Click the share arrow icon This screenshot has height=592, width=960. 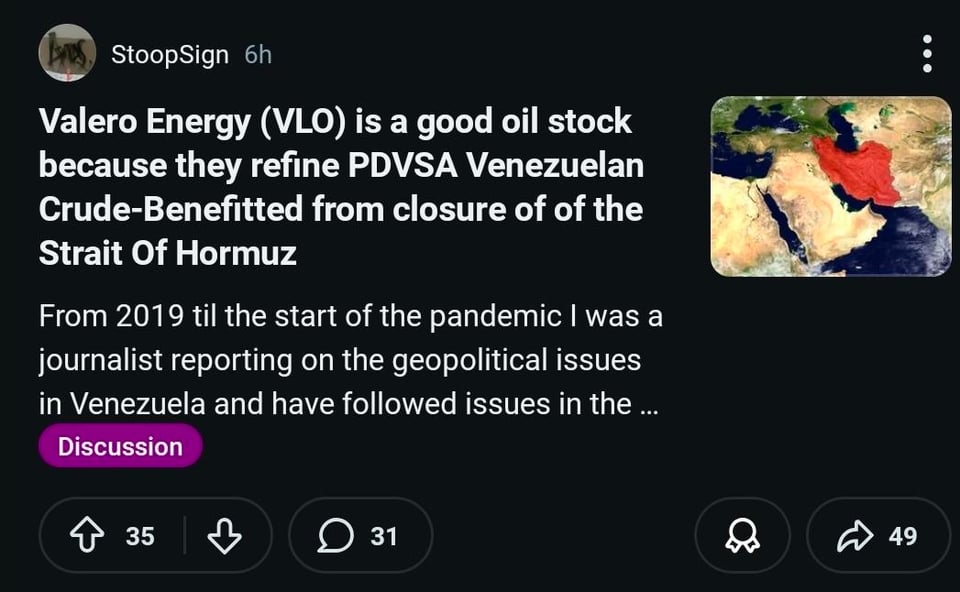853,536
